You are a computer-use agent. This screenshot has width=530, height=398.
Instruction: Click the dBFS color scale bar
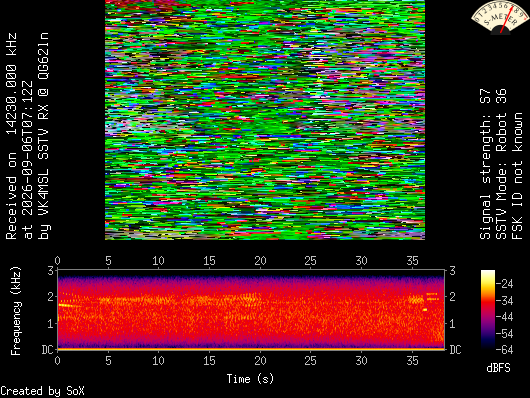point(488,309)
